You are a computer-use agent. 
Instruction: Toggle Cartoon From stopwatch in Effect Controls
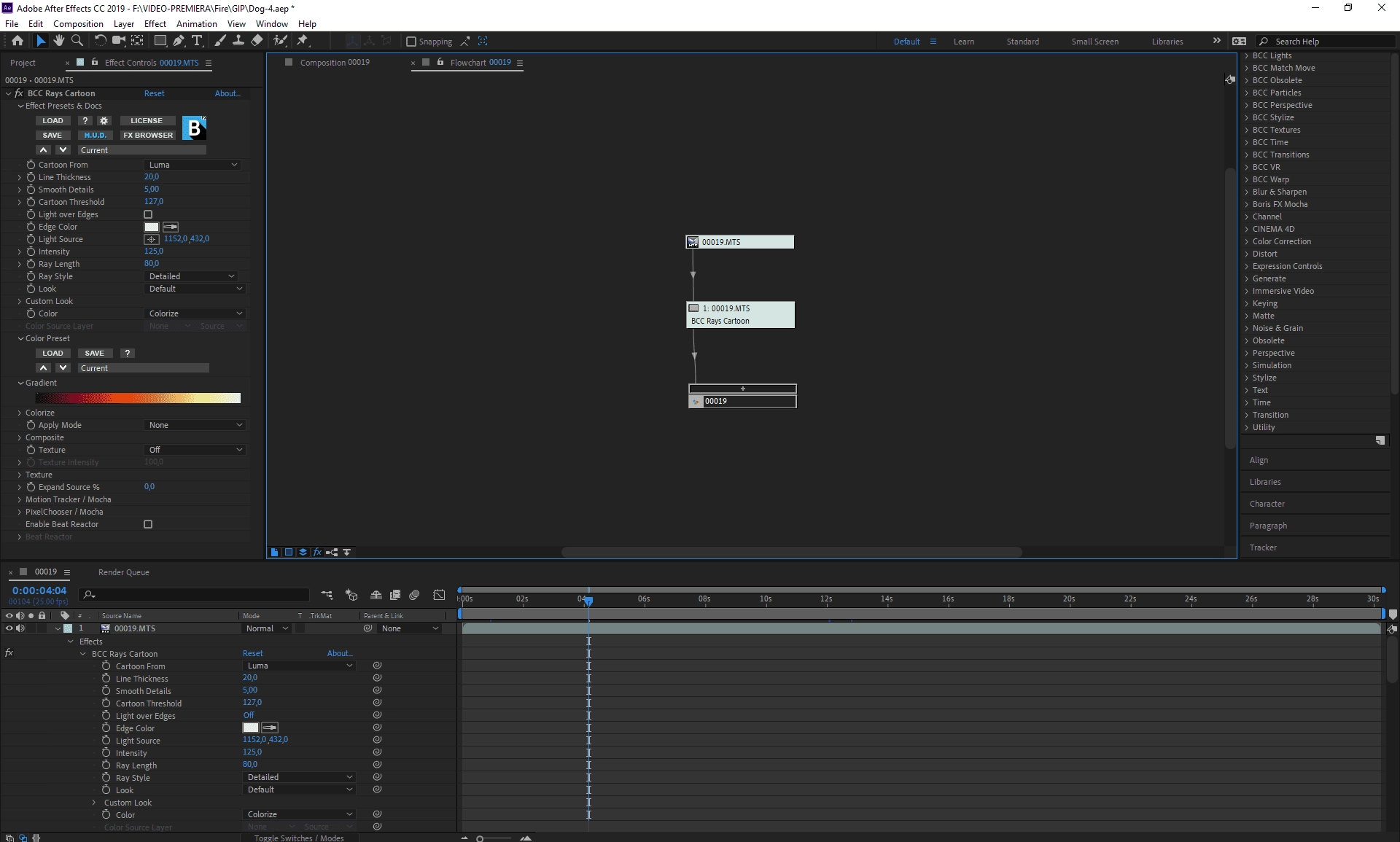pos(31,165)
